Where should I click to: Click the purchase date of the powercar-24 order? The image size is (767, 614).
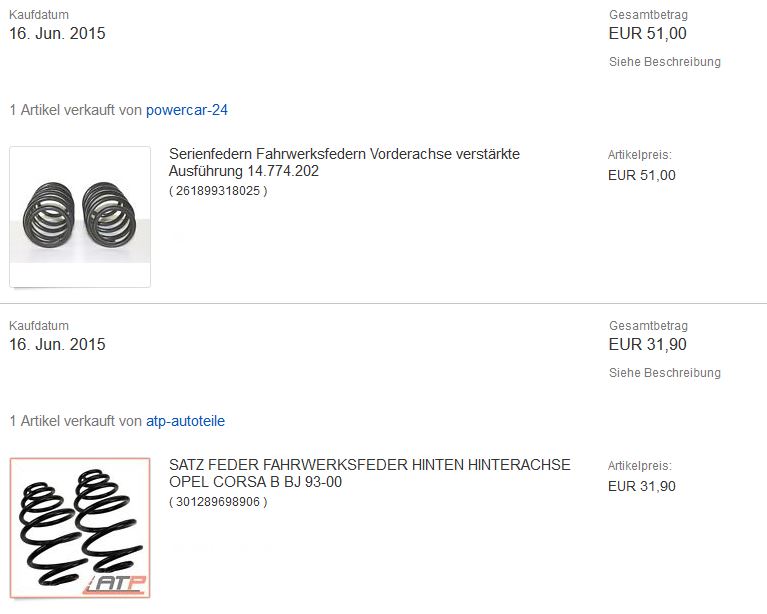pos(57,33)
